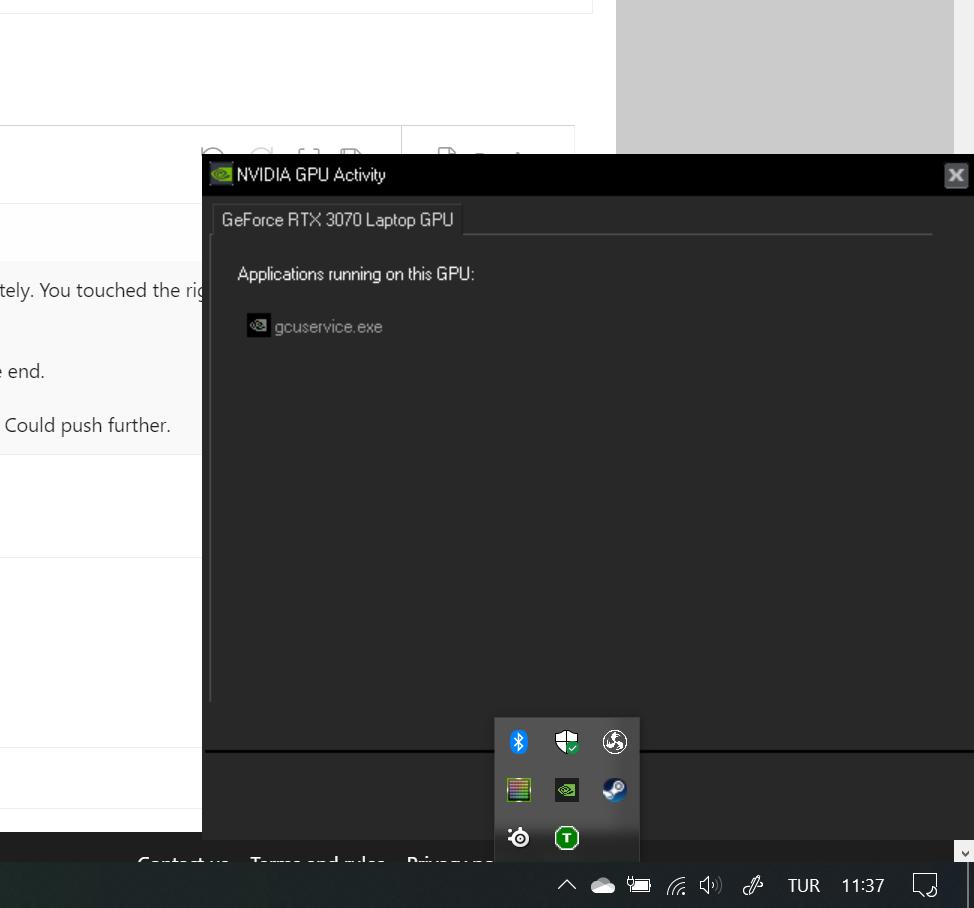974x908 pixels.
Task: Click the 'Could push further.' text in the browser
Action: point(88,425)
